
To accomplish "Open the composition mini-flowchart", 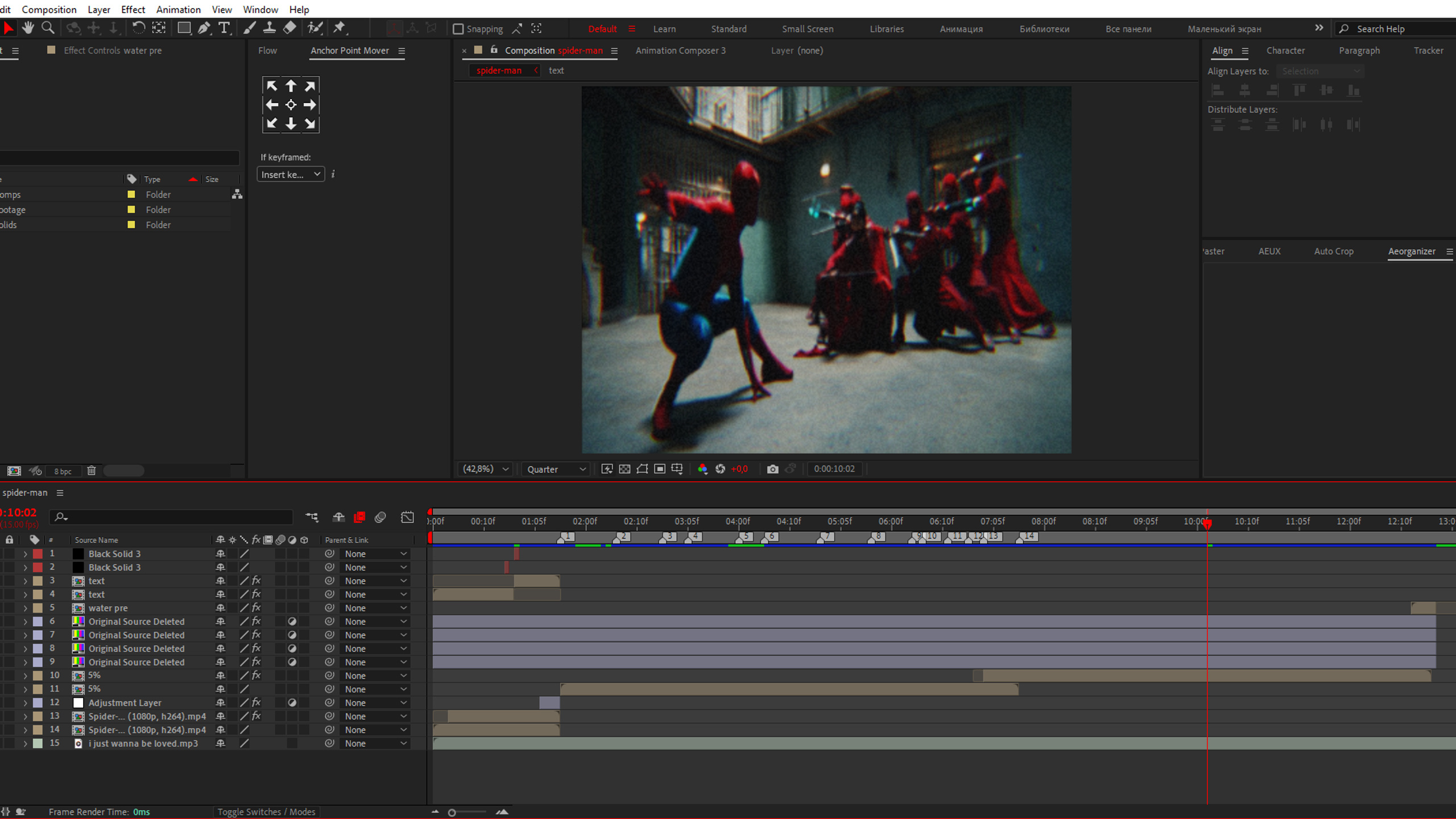I will click(312, 517).
